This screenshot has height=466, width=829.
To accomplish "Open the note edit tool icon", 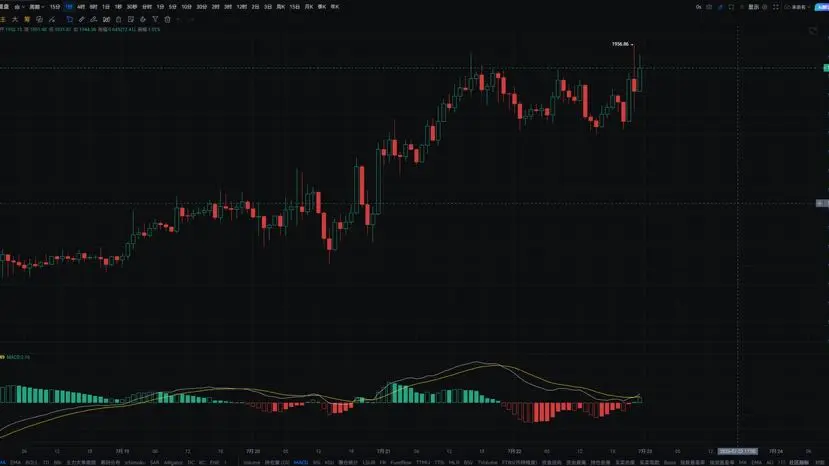I will pos(131,19).
